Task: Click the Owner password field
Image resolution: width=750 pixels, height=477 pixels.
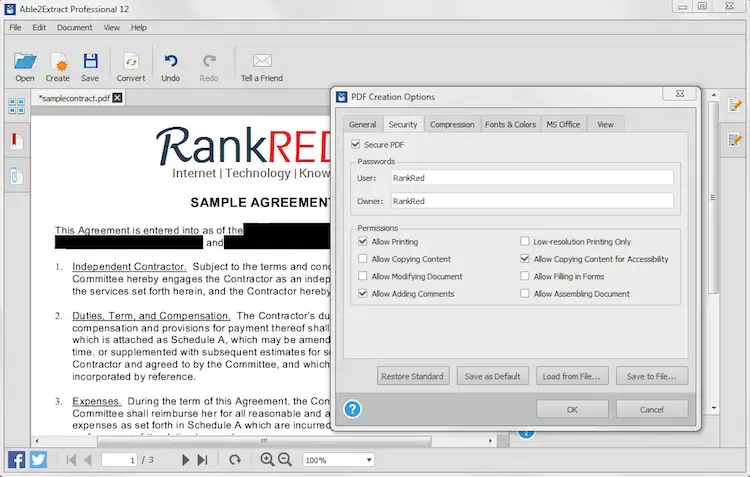Action: pos(532,201)
